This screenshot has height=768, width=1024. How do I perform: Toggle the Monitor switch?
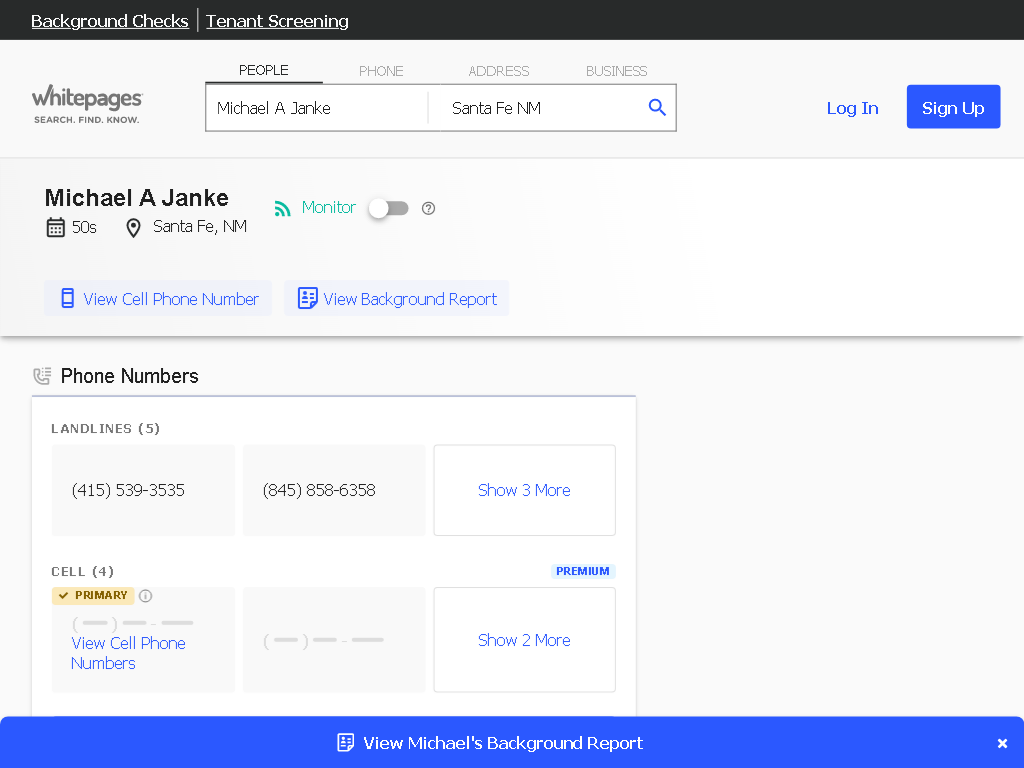389,208
